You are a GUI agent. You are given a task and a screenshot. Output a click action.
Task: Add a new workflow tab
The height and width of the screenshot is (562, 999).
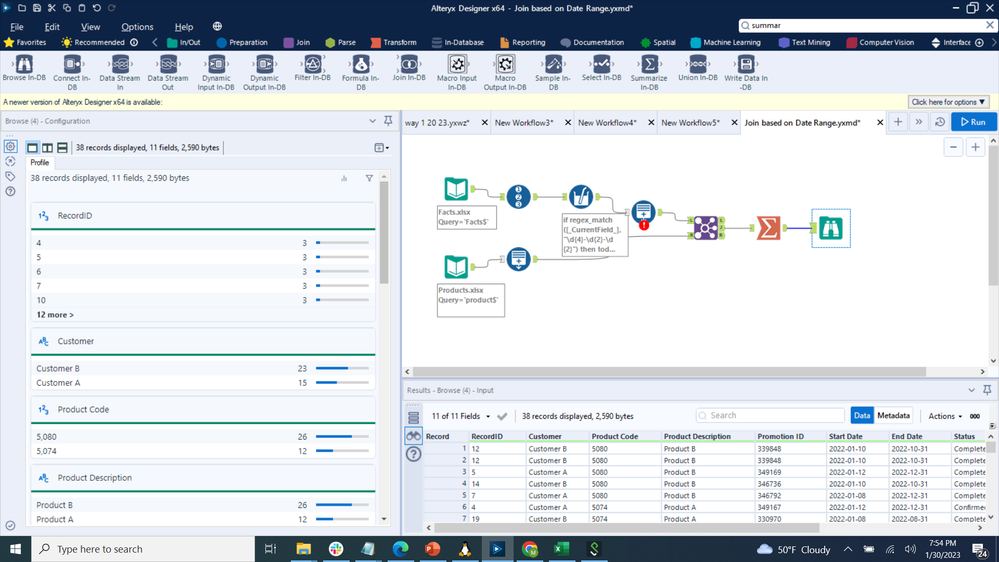point(898,122)
